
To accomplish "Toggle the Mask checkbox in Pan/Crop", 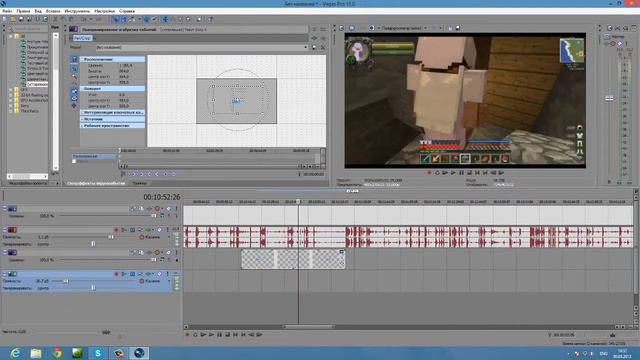I will [74, 162].
